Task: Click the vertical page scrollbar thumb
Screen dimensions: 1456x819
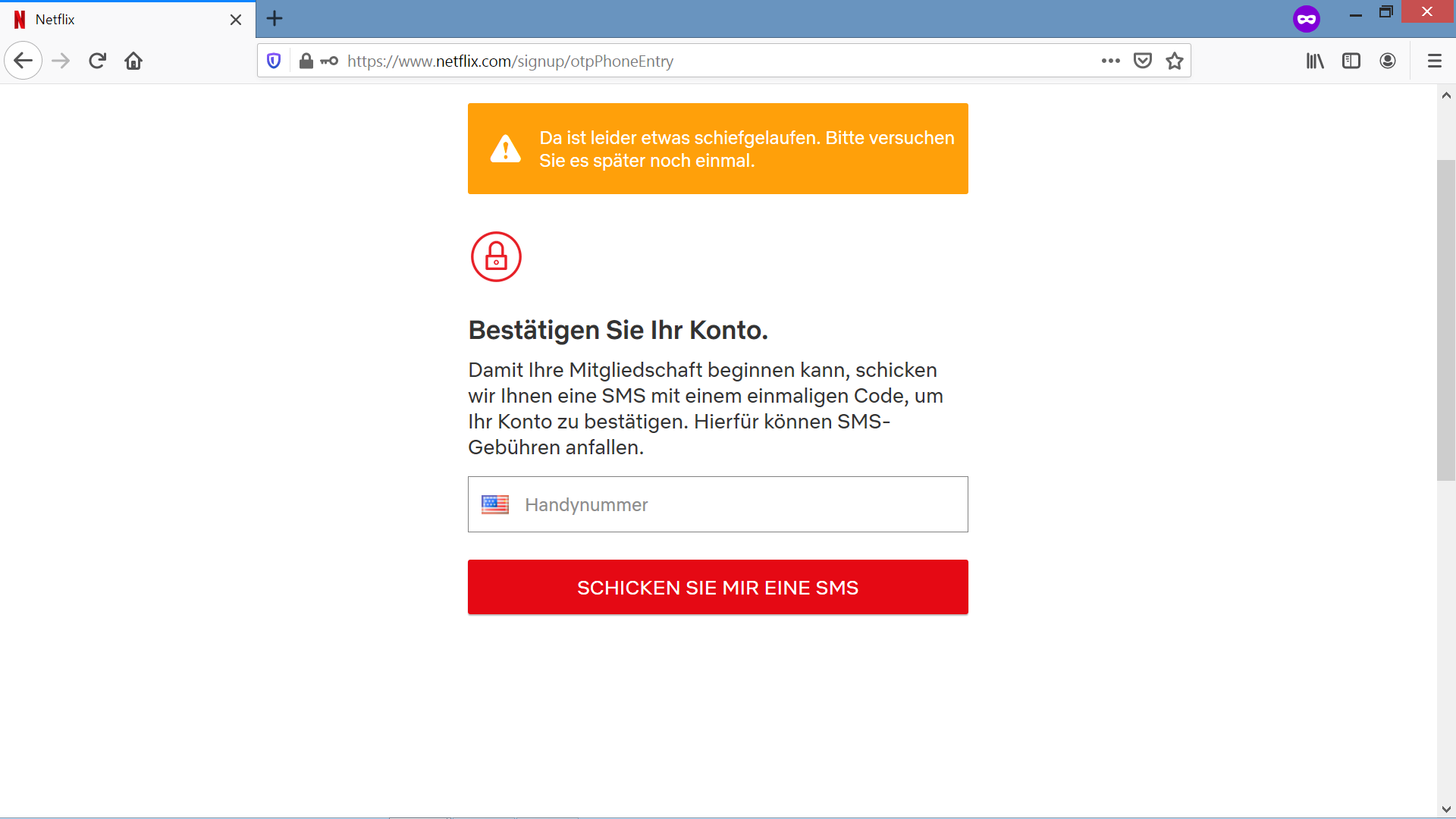Action: pos(1446,318)
